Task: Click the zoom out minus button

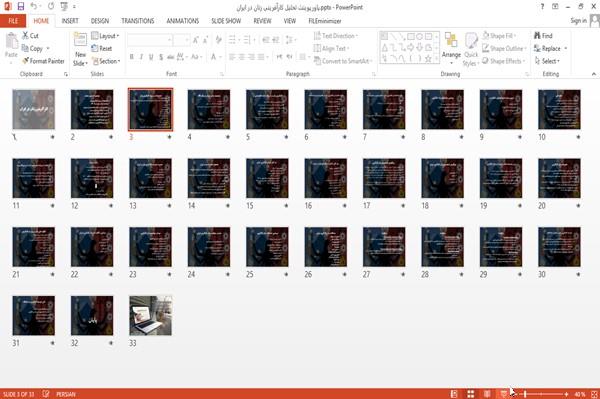Action: [515, 394]
